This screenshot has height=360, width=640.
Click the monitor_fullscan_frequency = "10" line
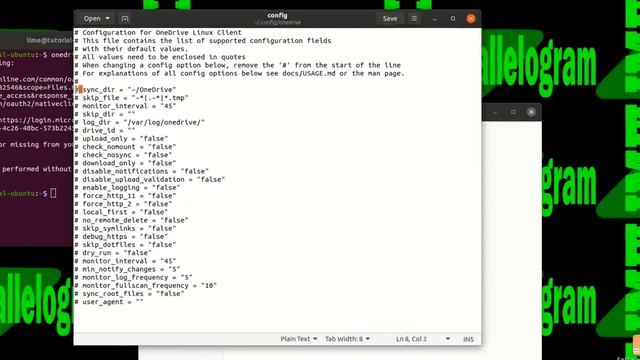(146, 285)
